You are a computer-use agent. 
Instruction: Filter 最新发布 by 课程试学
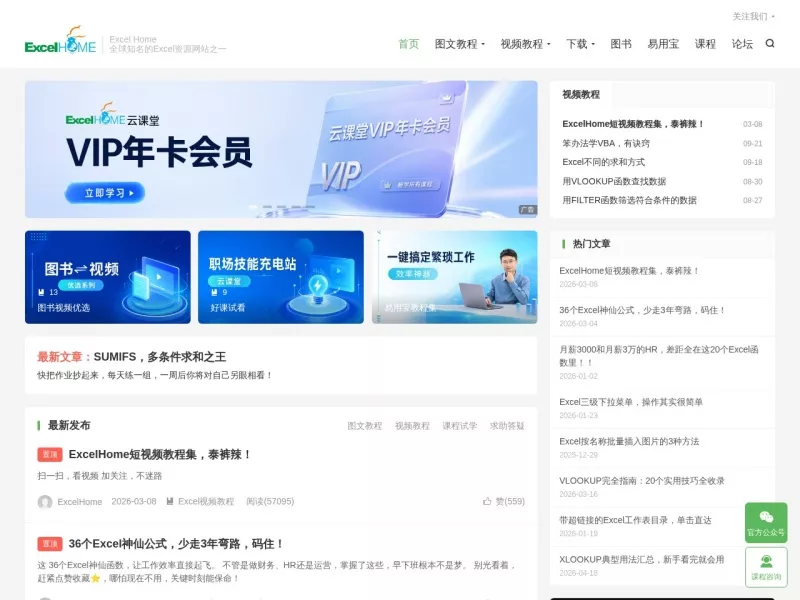pyautogui.click(x=460, y=426)
